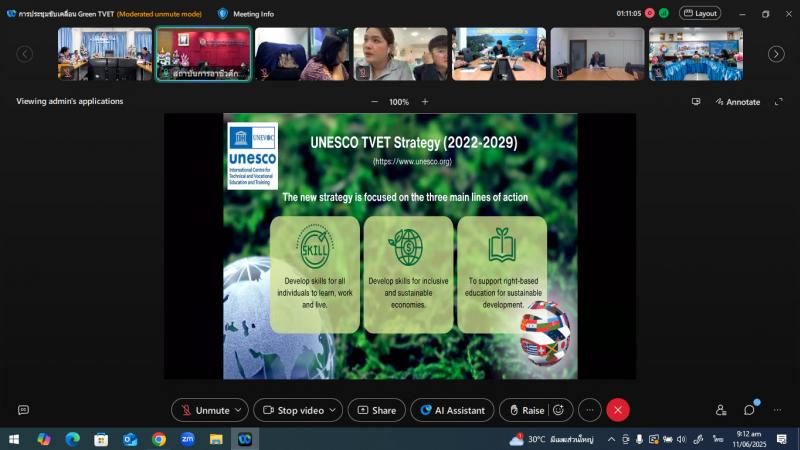
Task: Select the highlighted red-backdrop participant thumbnail
Action: point(204,54)
